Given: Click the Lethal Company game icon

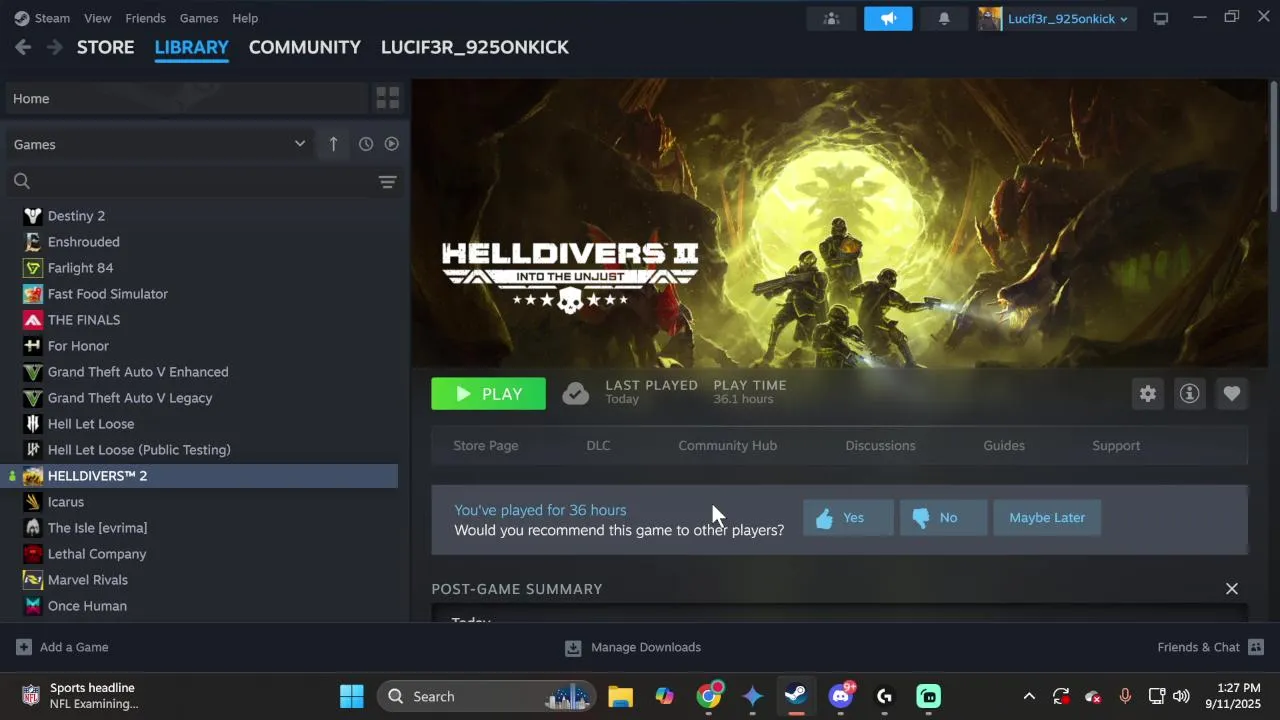Looking at the screenshot, I should (33, 554).
